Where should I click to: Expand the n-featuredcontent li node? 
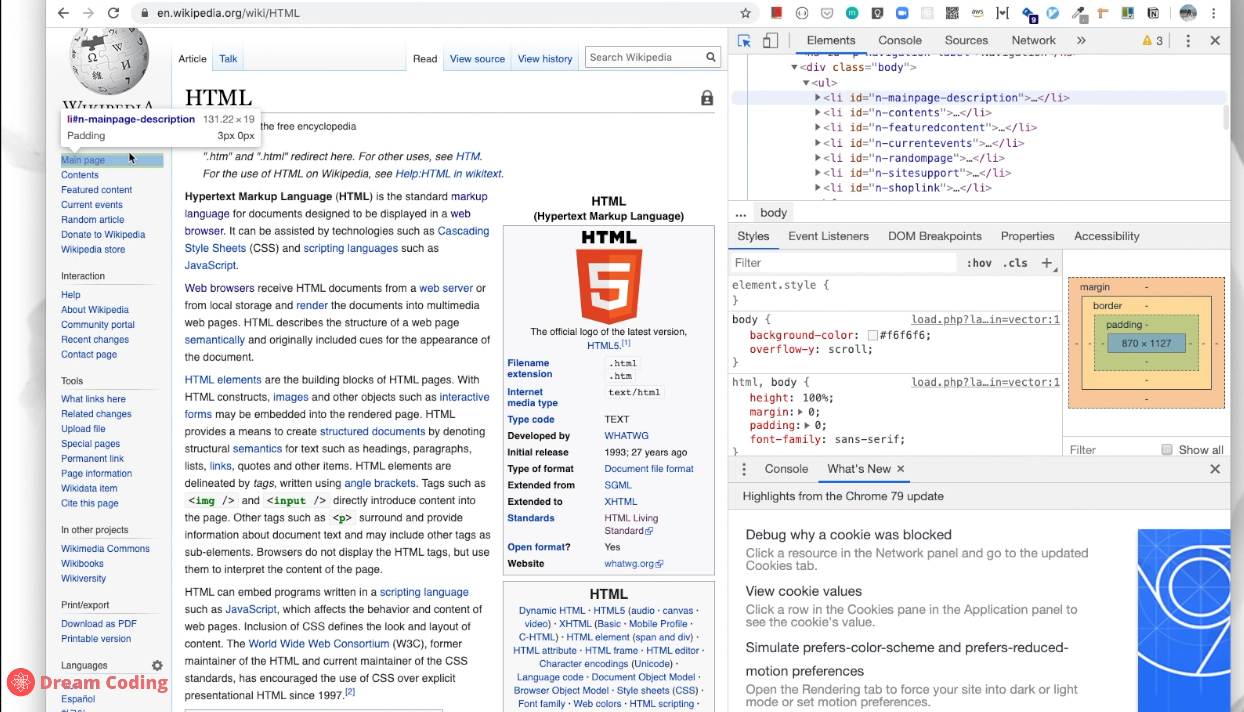point(817,128)
